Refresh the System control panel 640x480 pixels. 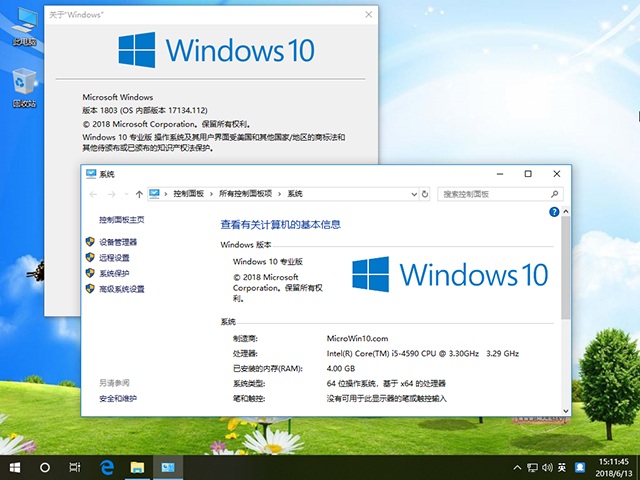[x=425, y=194]
